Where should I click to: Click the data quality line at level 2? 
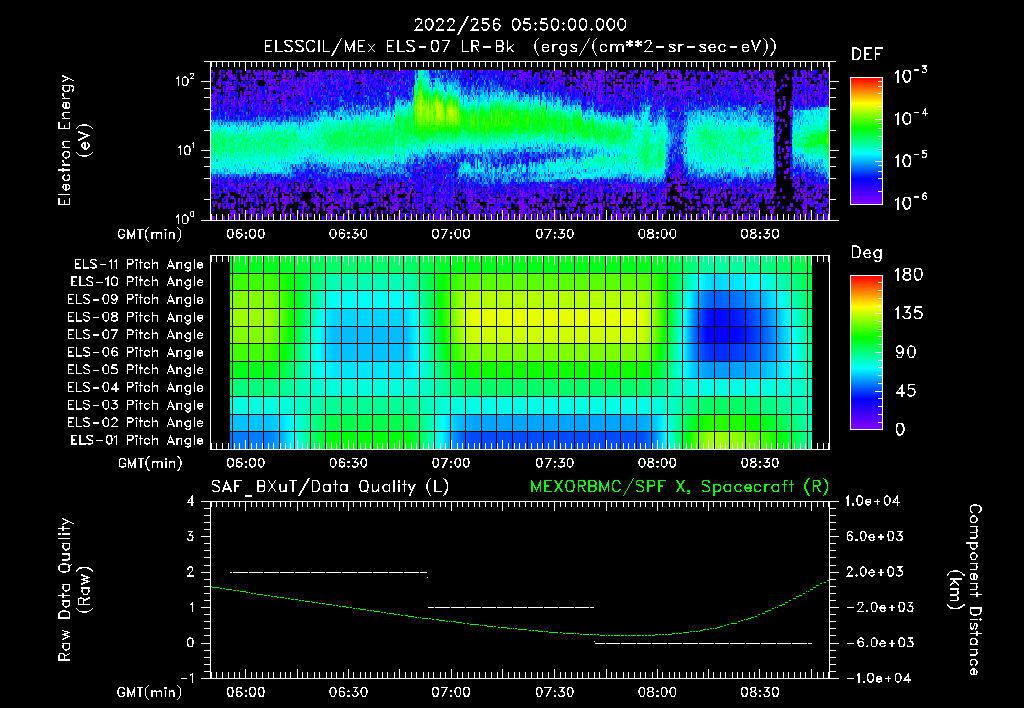[328, 572]
